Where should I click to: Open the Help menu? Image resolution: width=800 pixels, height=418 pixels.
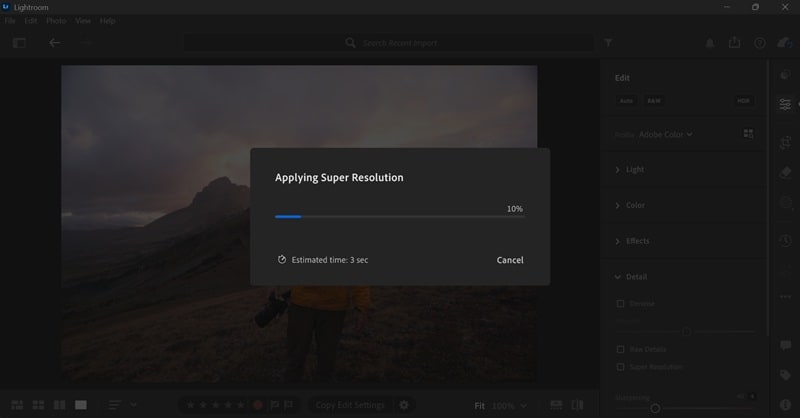107,21
